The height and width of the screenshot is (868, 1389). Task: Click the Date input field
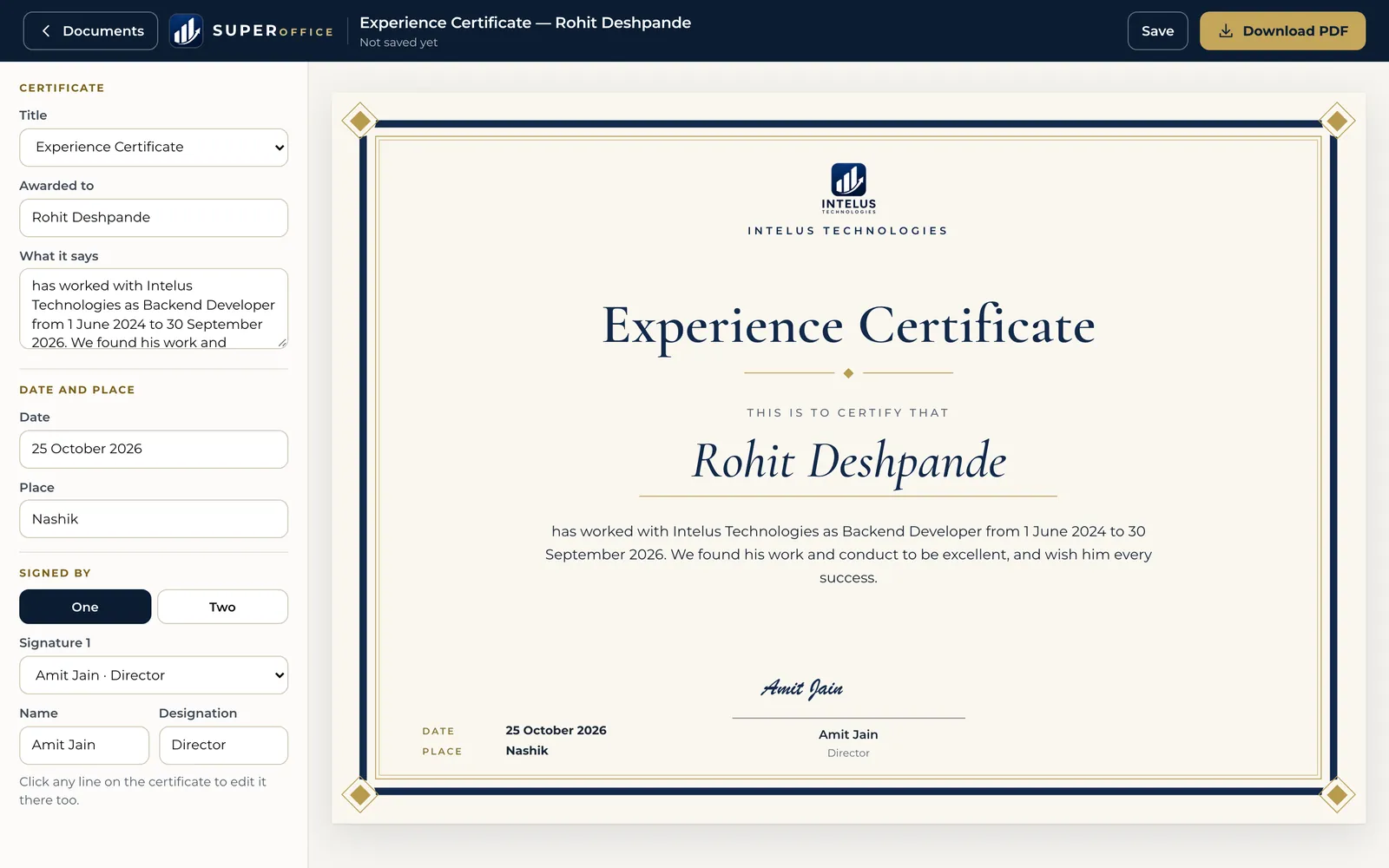[x=154, y=450]
